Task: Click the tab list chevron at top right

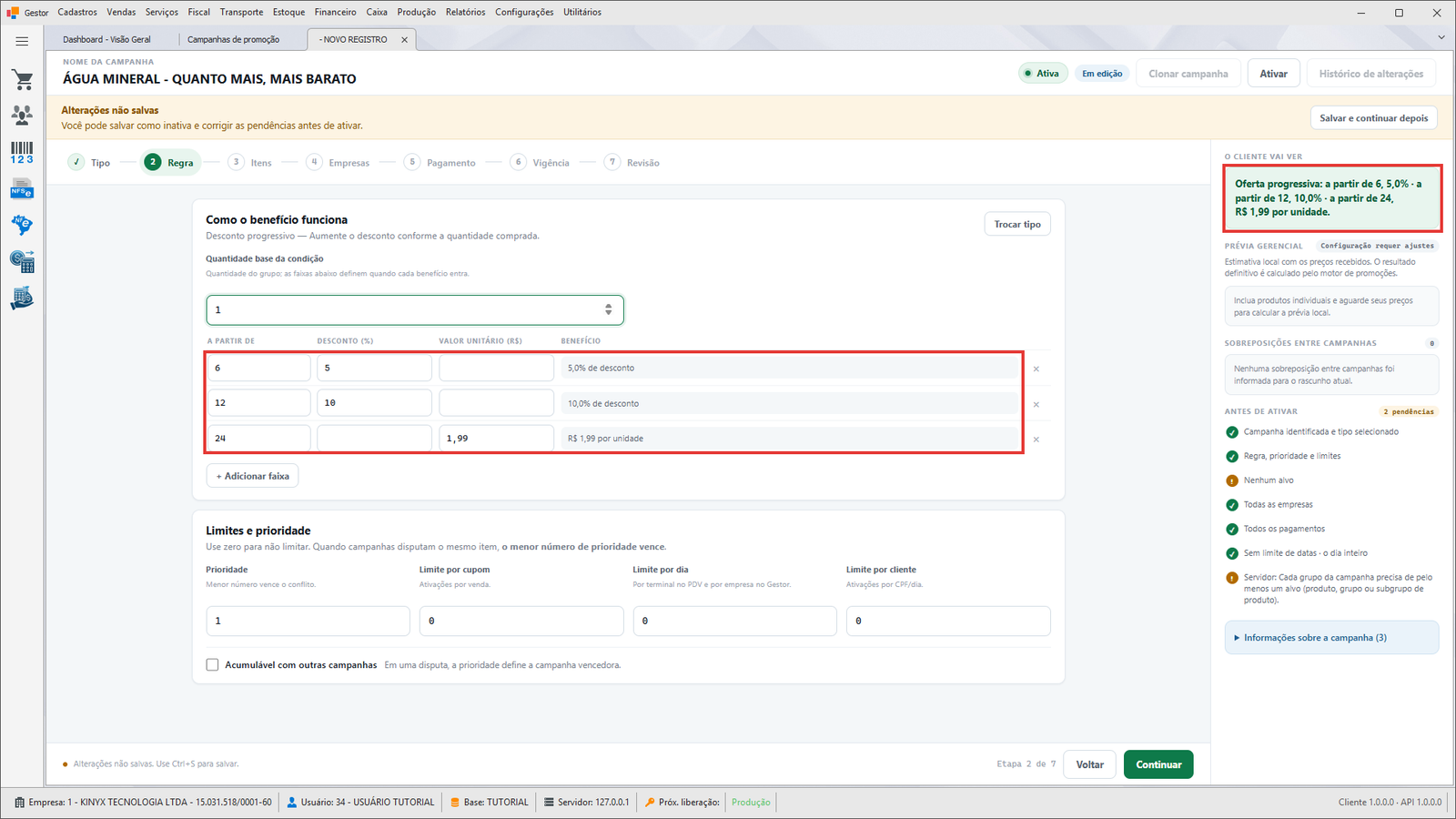Action: tap(1441, 37)
